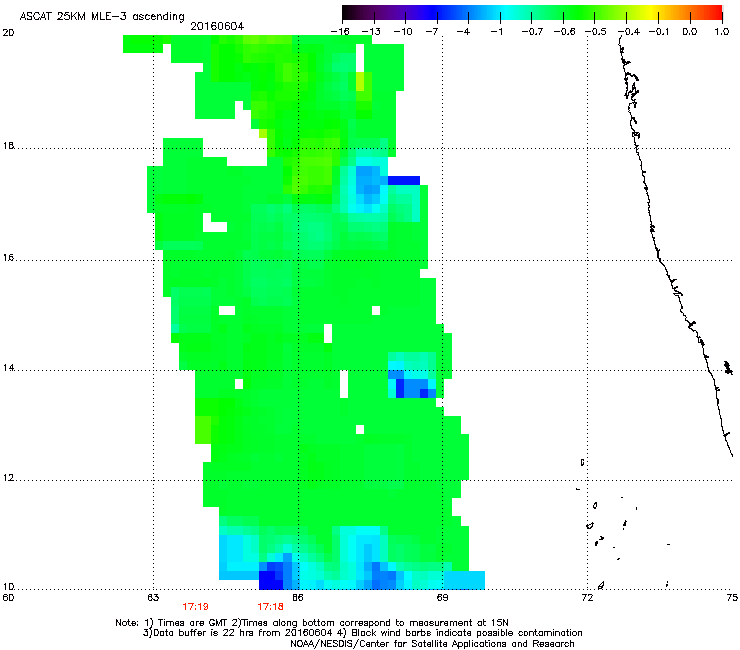Click the 'ASCAT 25KM MLE-3 ascending' title

[x=102, y=17]
